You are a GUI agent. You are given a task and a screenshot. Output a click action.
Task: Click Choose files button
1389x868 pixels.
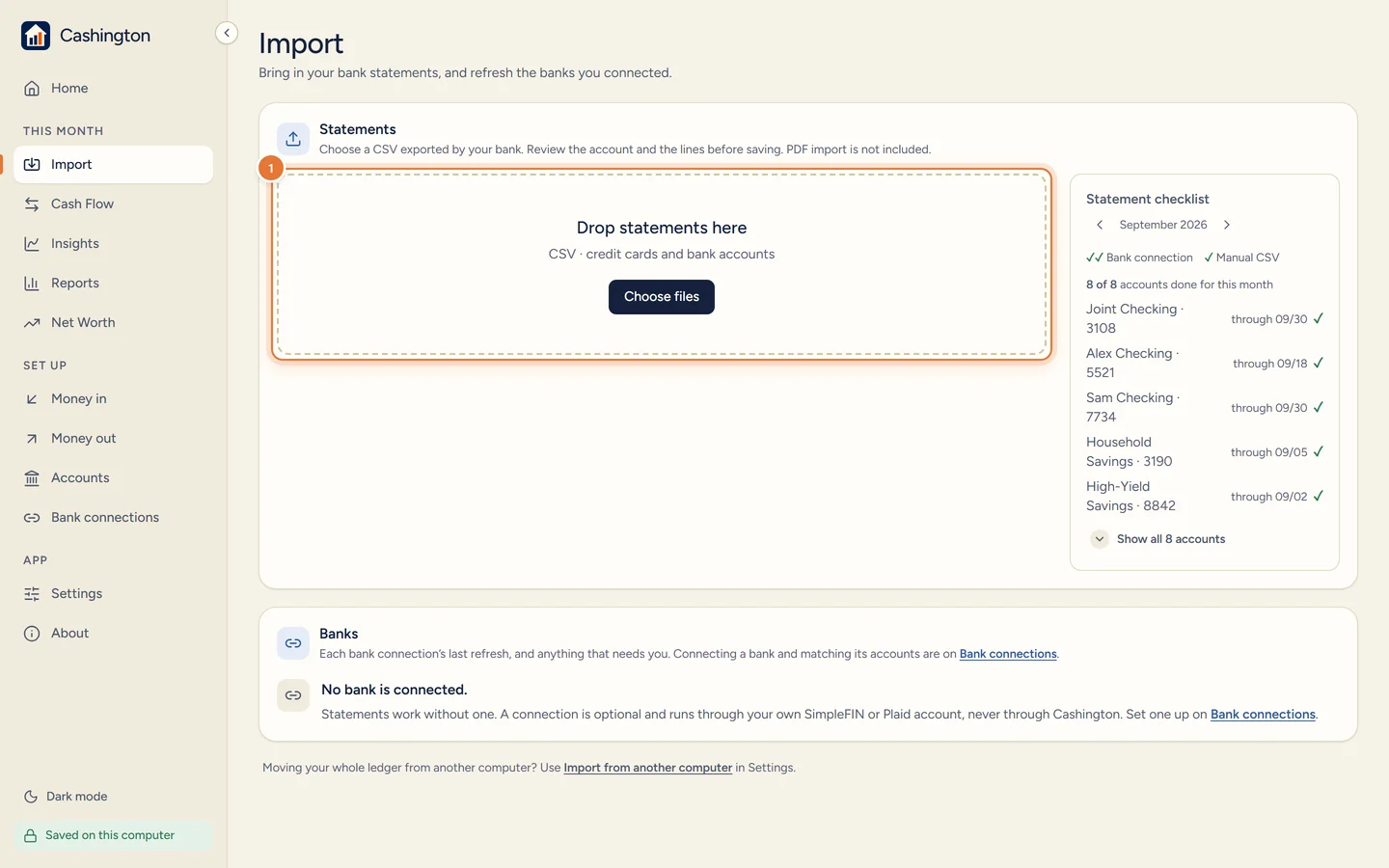tap(662, 297)
